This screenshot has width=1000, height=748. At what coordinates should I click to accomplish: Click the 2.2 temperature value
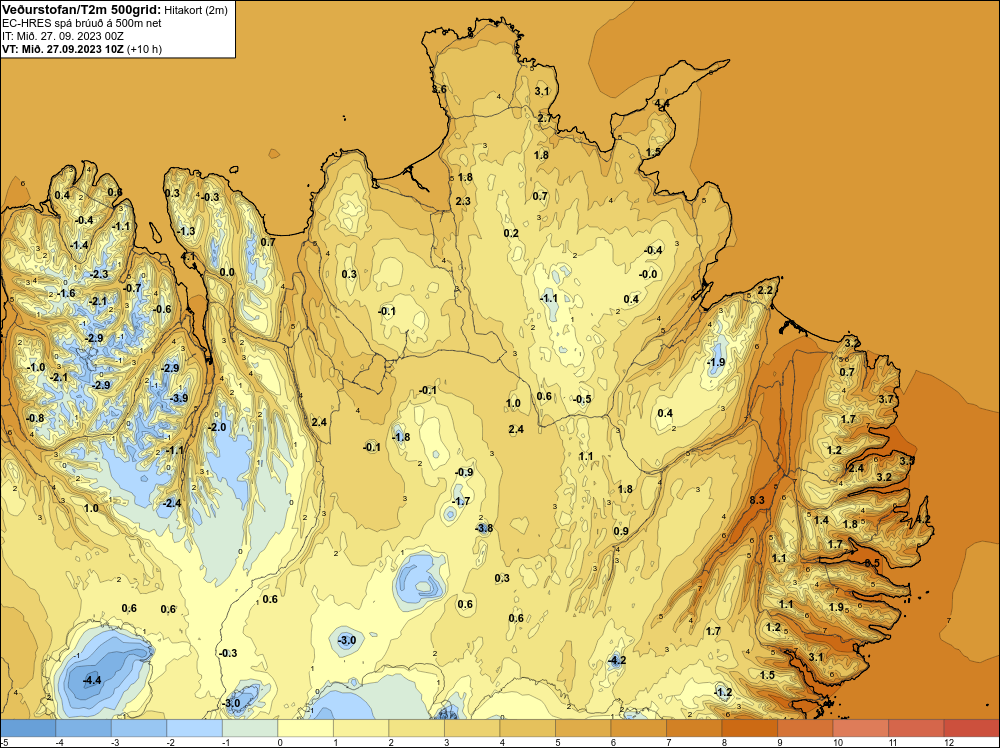pyautogui.click(x=765, y=290)
